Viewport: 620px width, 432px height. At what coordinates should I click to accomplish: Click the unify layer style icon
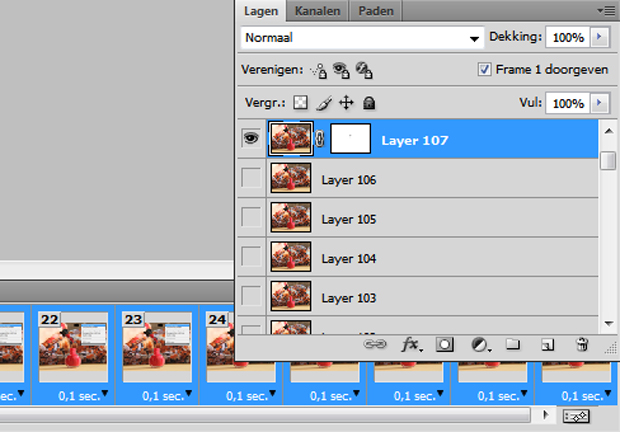click(x=364, y=70)
